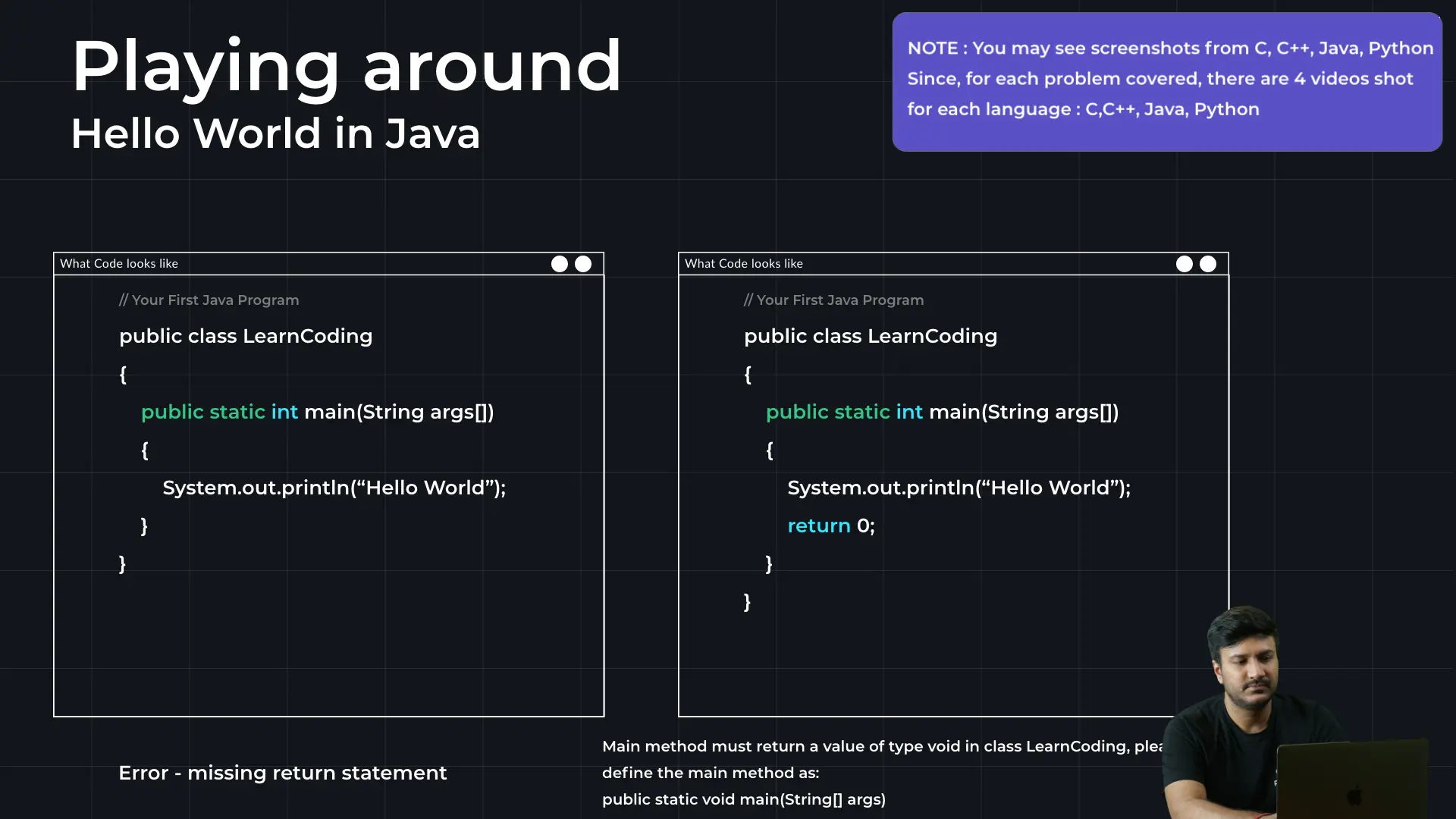The image size is (1456, 819).
Task: Click second white circle in right code window
Action: [1208, 264]
